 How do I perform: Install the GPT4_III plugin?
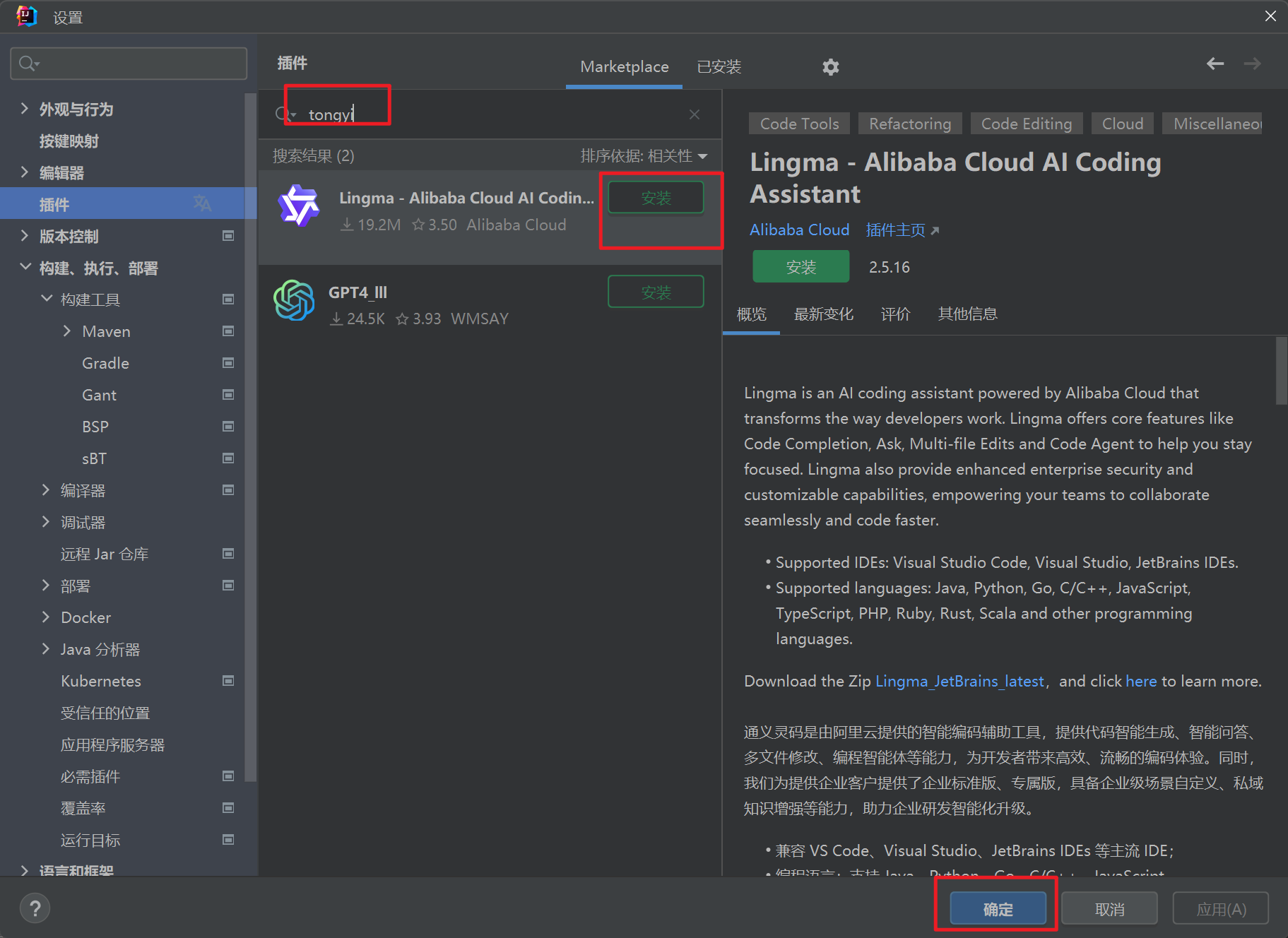coord(655,292)
